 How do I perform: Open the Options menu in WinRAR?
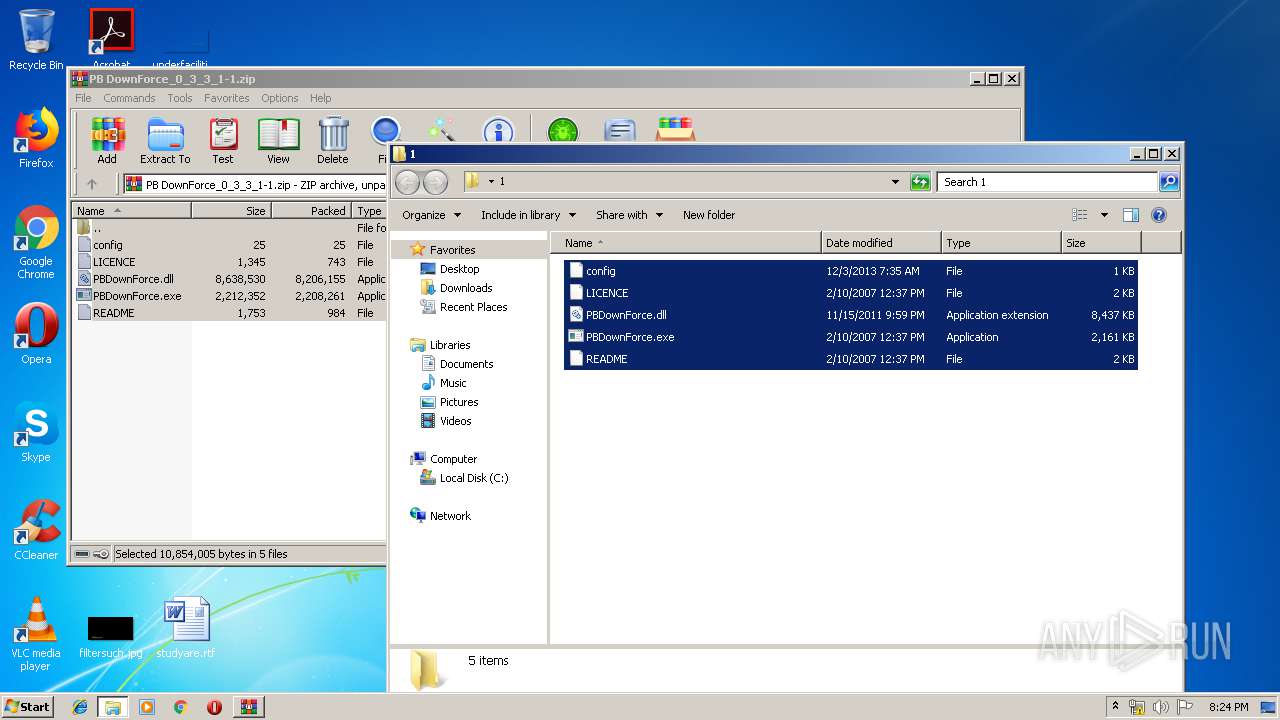pyautogui.click(x=280, y=98)
